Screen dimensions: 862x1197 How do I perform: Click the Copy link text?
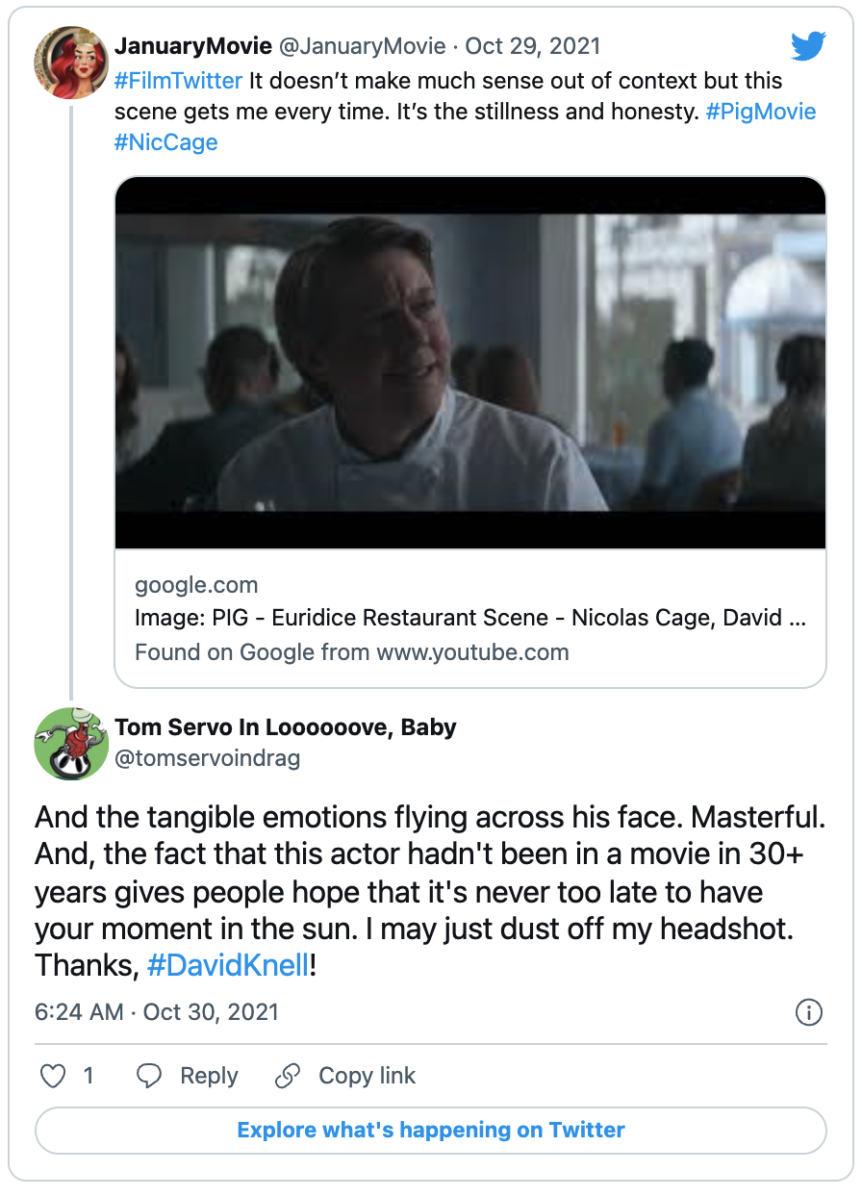pos(366,1076)
